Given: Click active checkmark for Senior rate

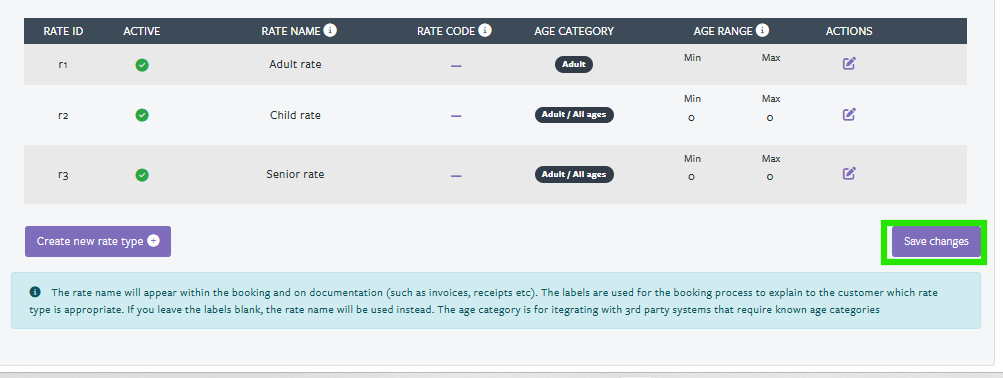Looking at the screenshot, I should point(142,175).
